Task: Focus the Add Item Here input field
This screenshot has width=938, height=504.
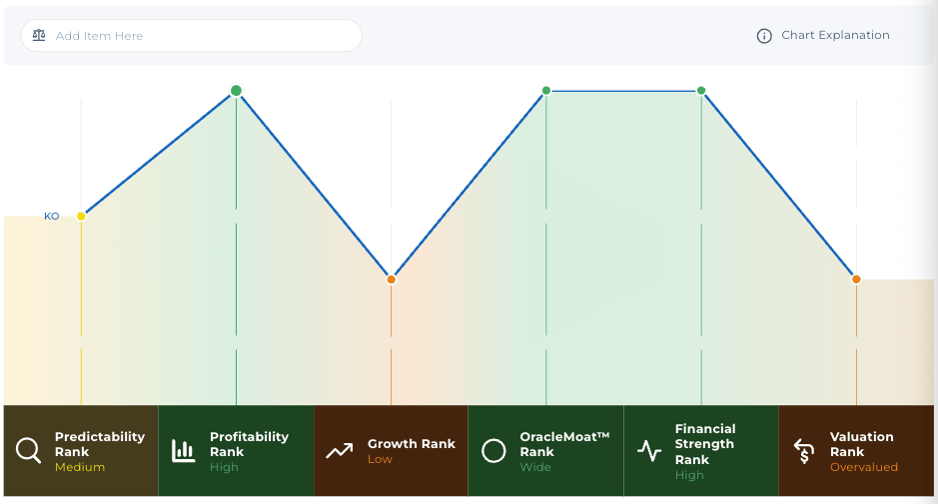Action: point(191,35)
